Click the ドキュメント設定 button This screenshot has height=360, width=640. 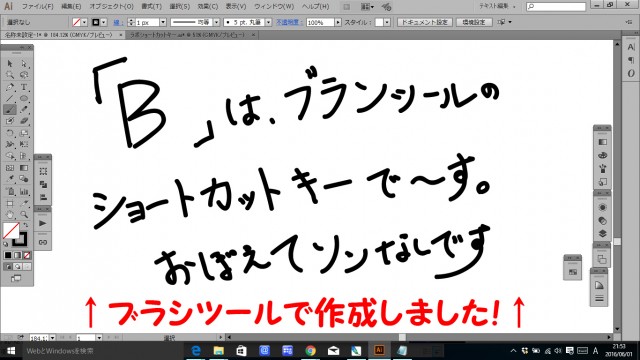424,22
